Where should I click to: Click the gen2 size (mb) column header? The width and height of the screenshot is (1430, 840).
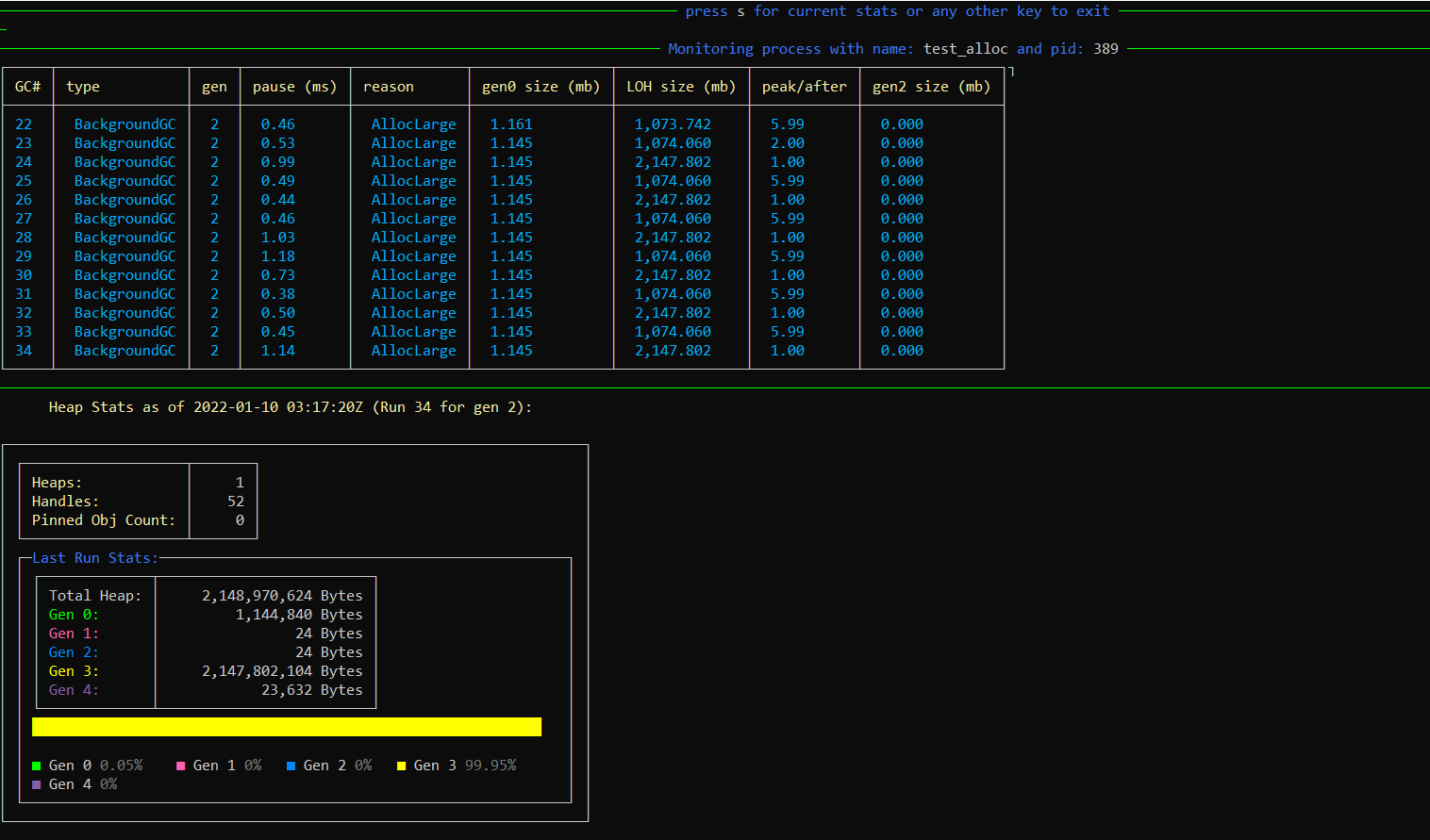click(930, 87)
